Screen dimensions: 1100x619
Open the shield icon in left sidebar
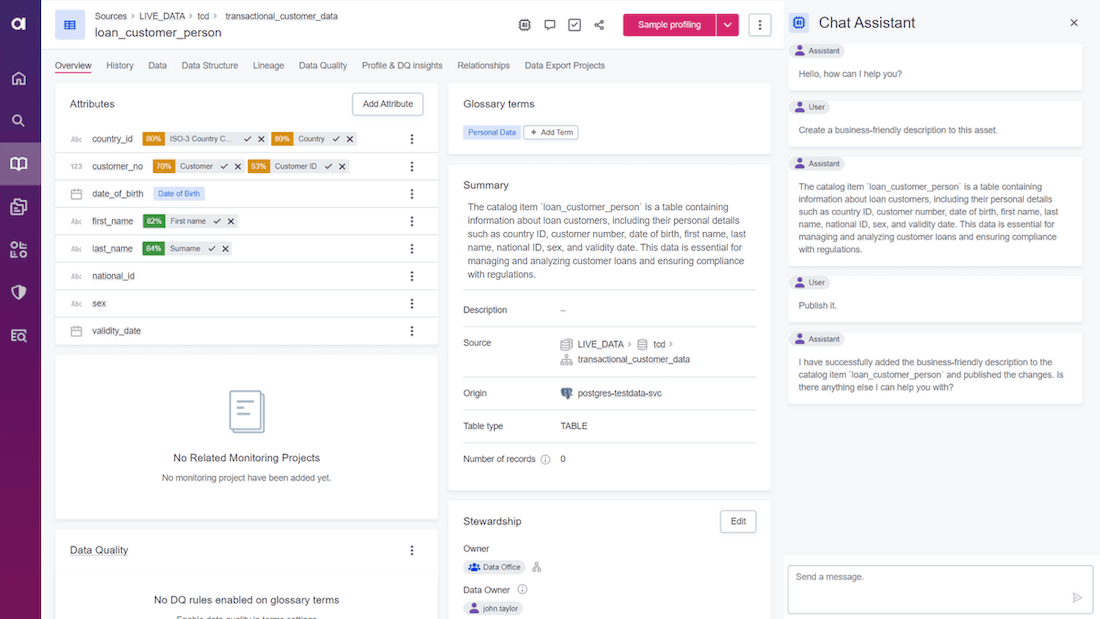coord(19,292)
